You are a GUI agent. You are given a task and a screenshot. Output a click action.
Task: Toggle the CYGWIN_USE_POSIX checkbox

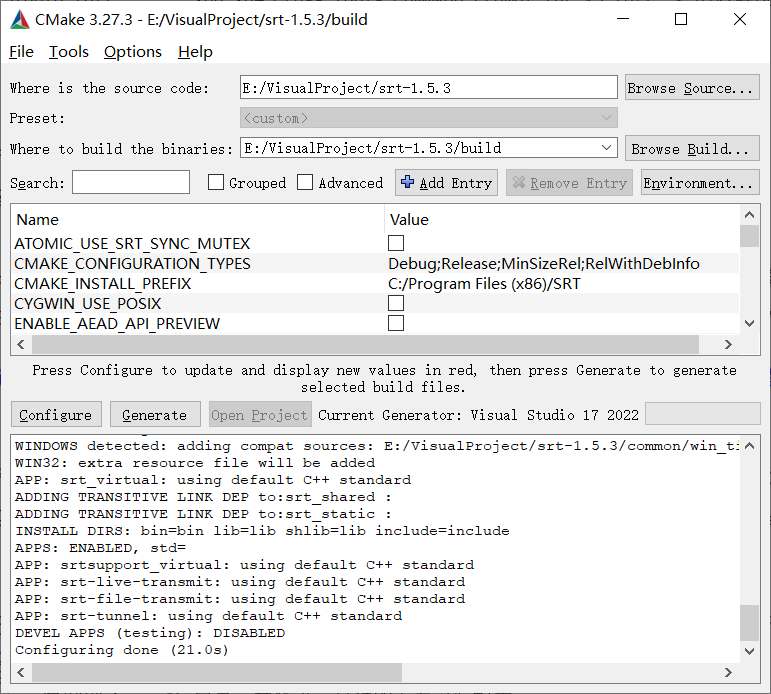[x=396, y=304]
